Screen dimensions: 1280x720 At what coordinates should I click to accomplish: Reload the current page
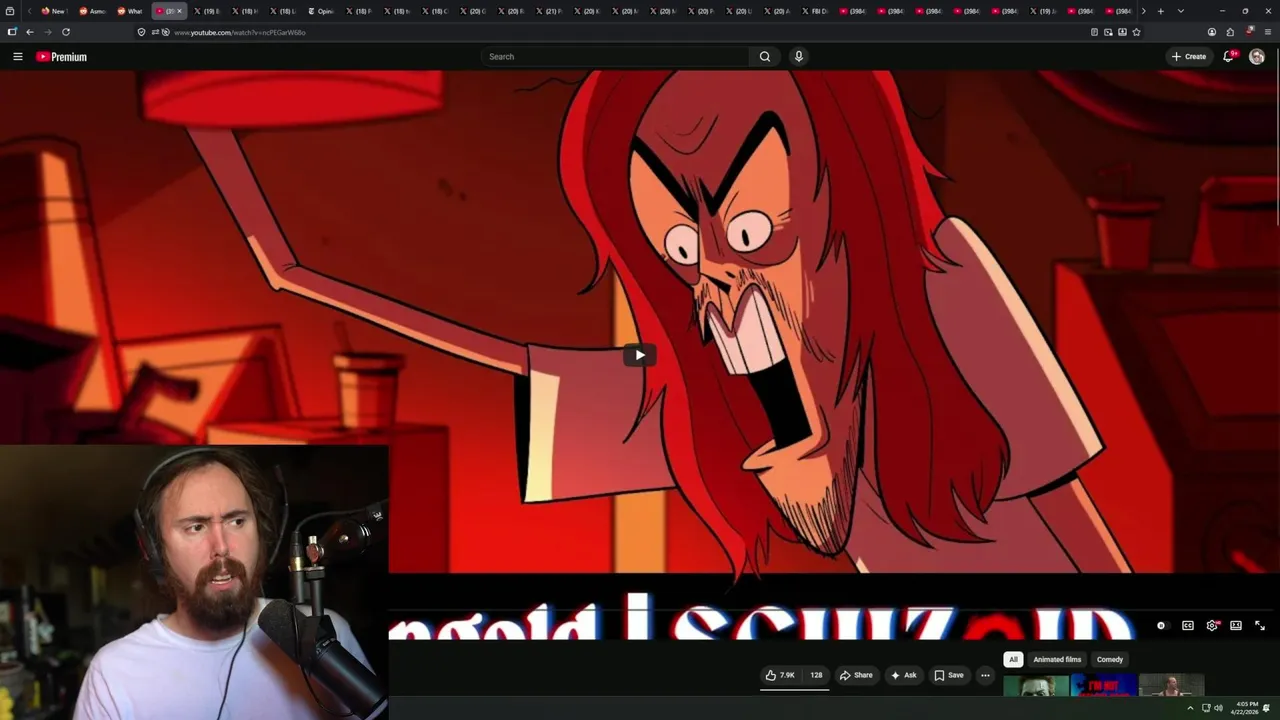click(x=66, y=32)
